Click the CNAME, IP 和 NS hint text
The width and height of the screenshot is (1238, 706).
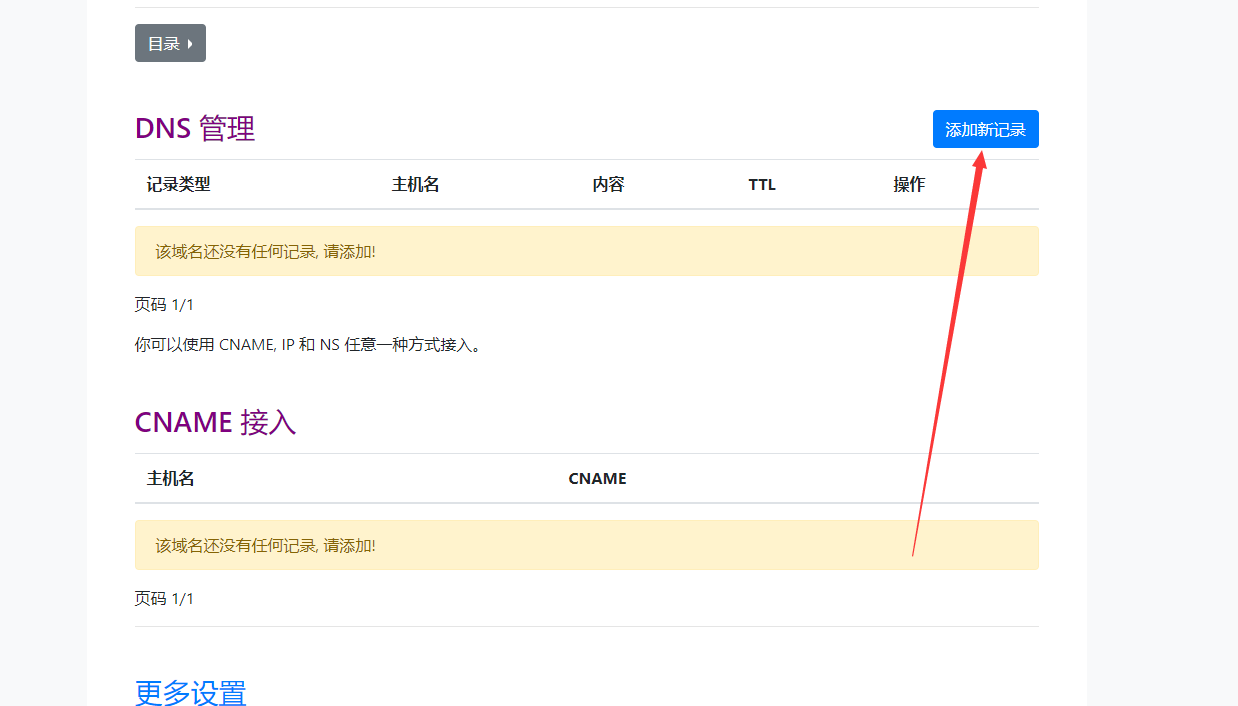click(308, 345)
